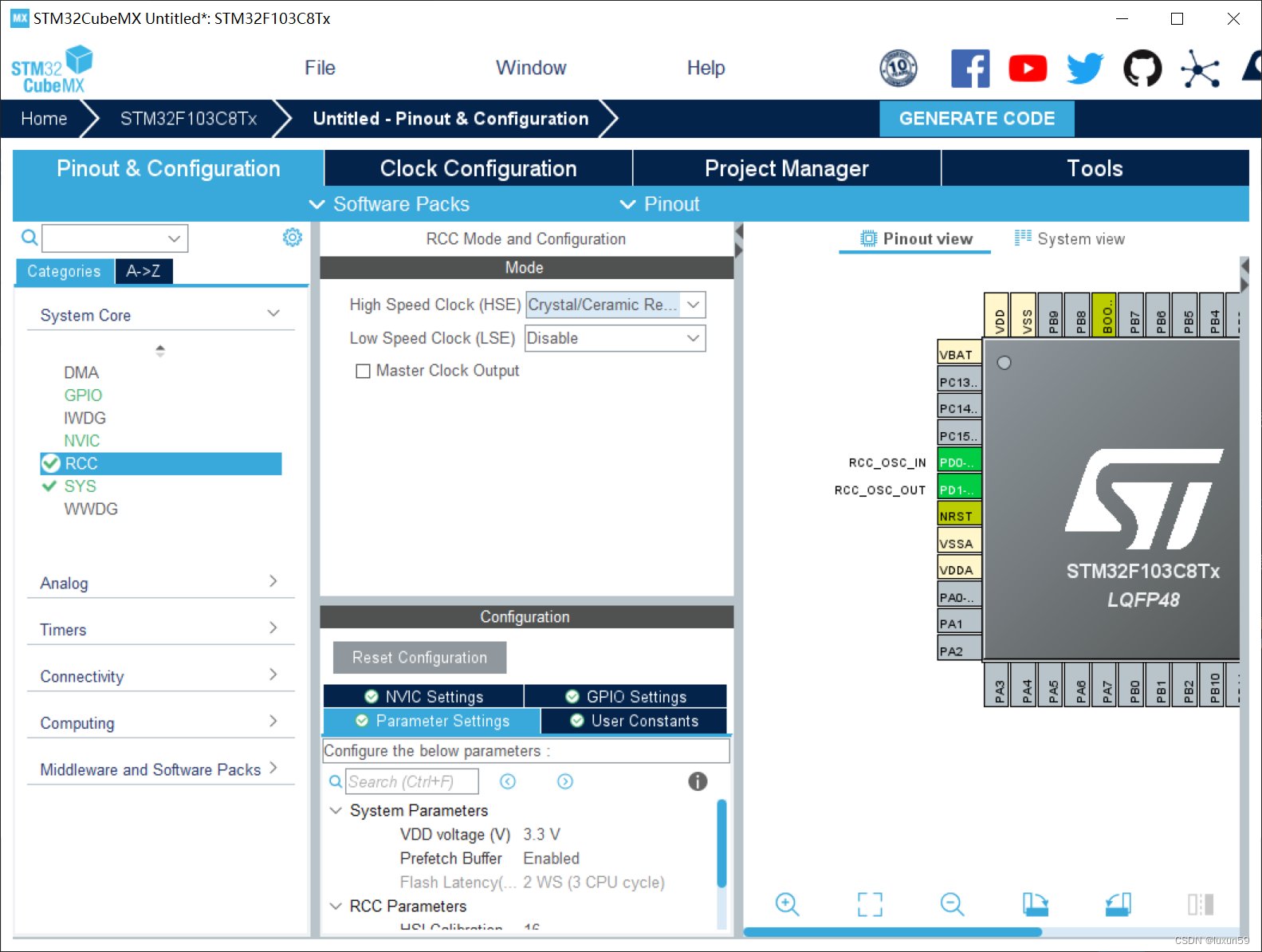1262x952 pixels.
Task: Open the Window menu
Action: 531,68
